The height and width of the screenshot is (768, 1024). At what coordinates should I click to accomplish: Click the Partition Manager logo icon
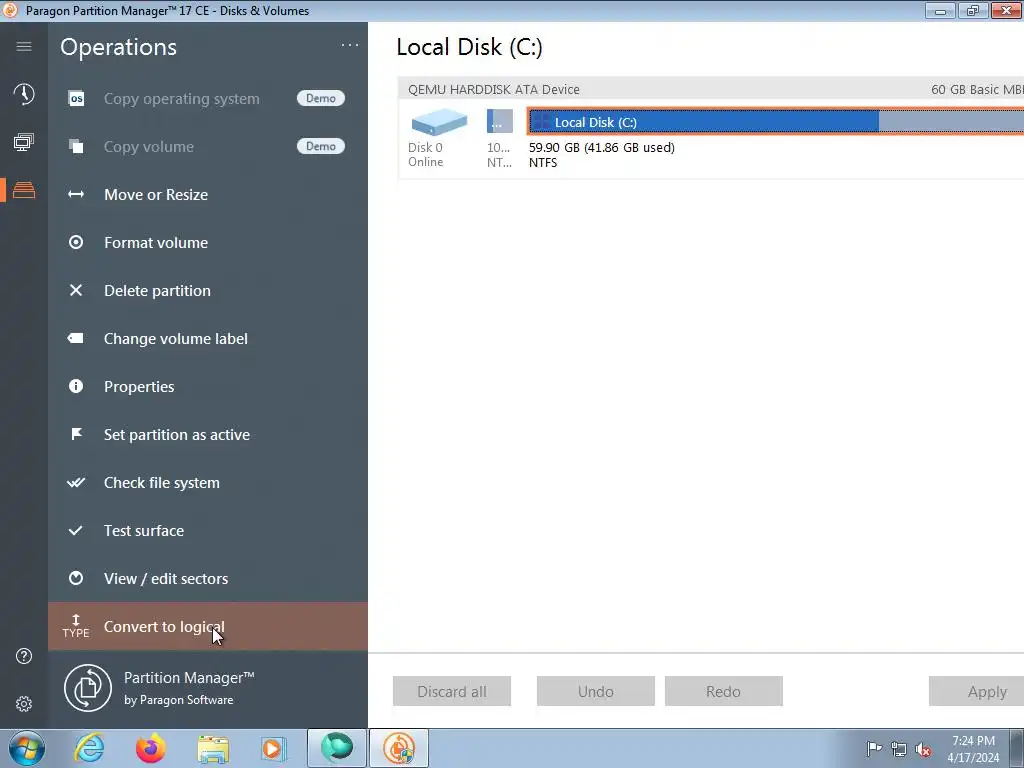click(x=88, y=688)
